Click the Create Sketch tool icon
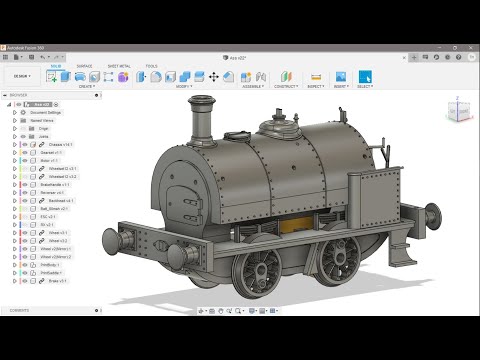The image size is (480, 360). tap(51, 77)
